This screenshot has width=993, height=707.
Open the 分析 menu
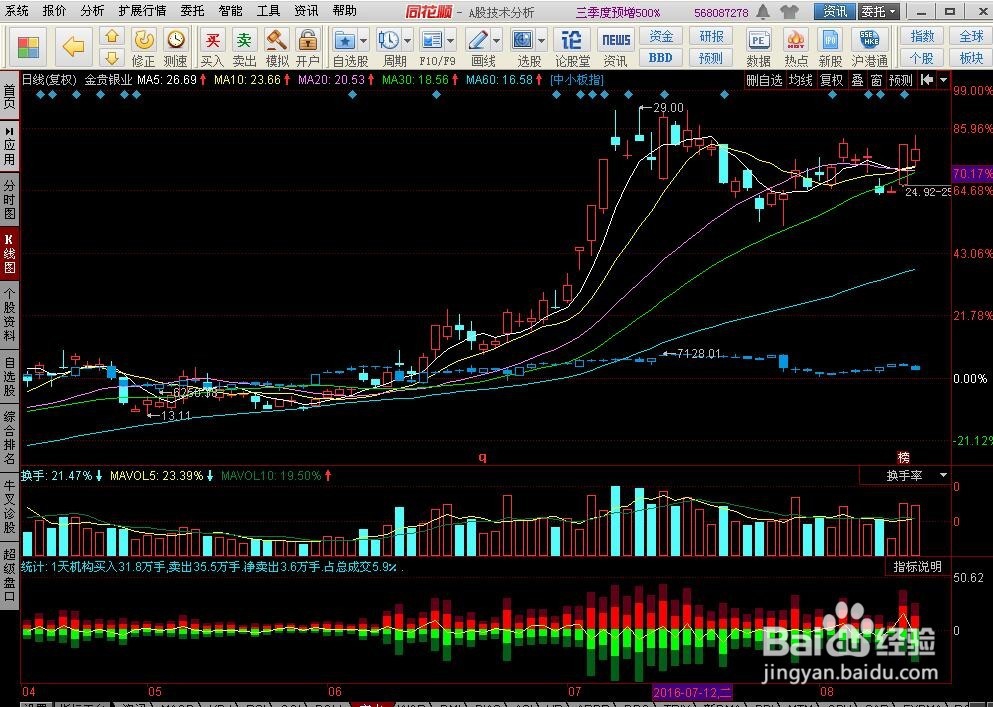92,11
